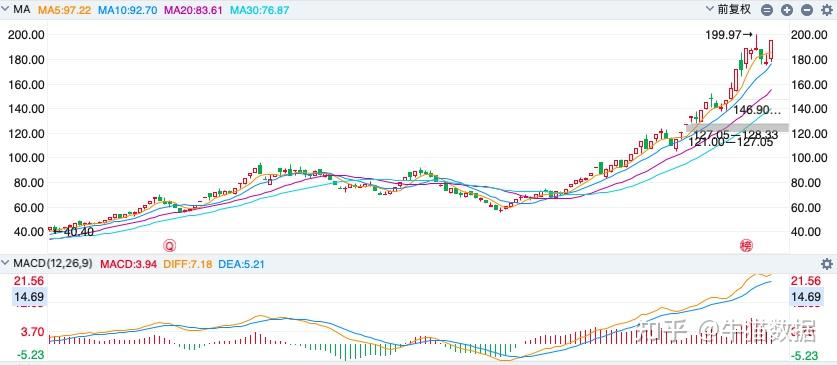Click the 121.00–127.05 gap label
The image size is (837, 365).
(731, 142)
